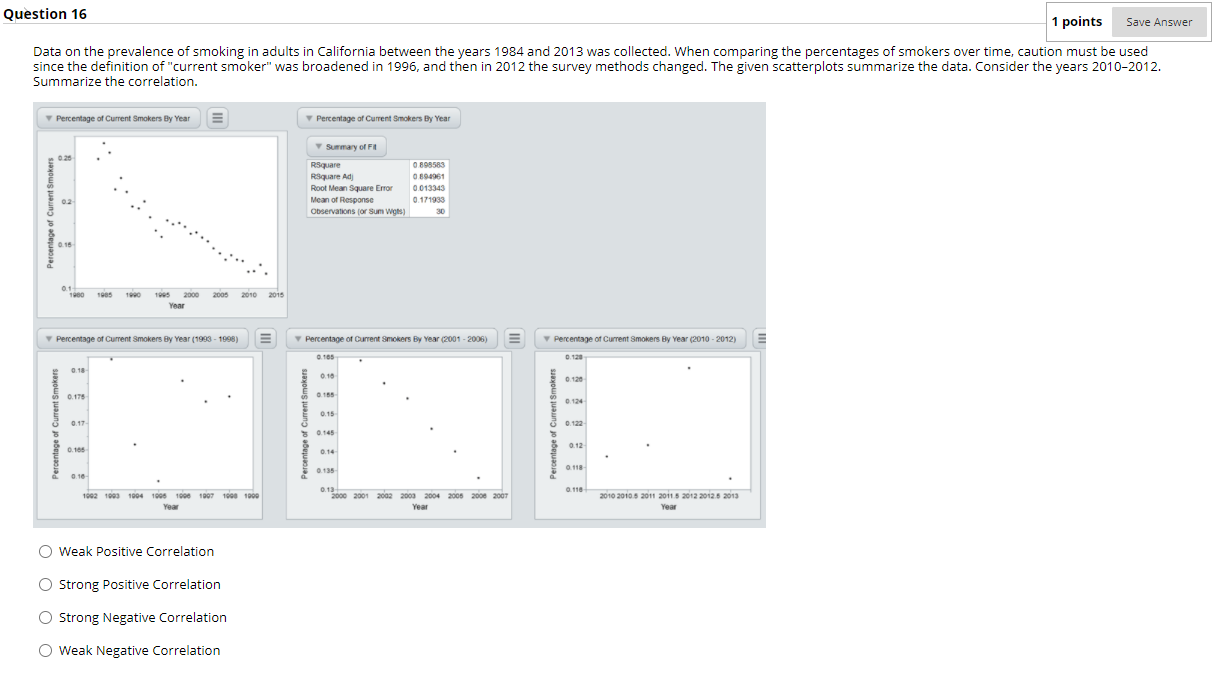Click the lowest data point in the 2001 - 2006 scatterplot
This screenshot has height=690, width=1229.
coord(478,478)
